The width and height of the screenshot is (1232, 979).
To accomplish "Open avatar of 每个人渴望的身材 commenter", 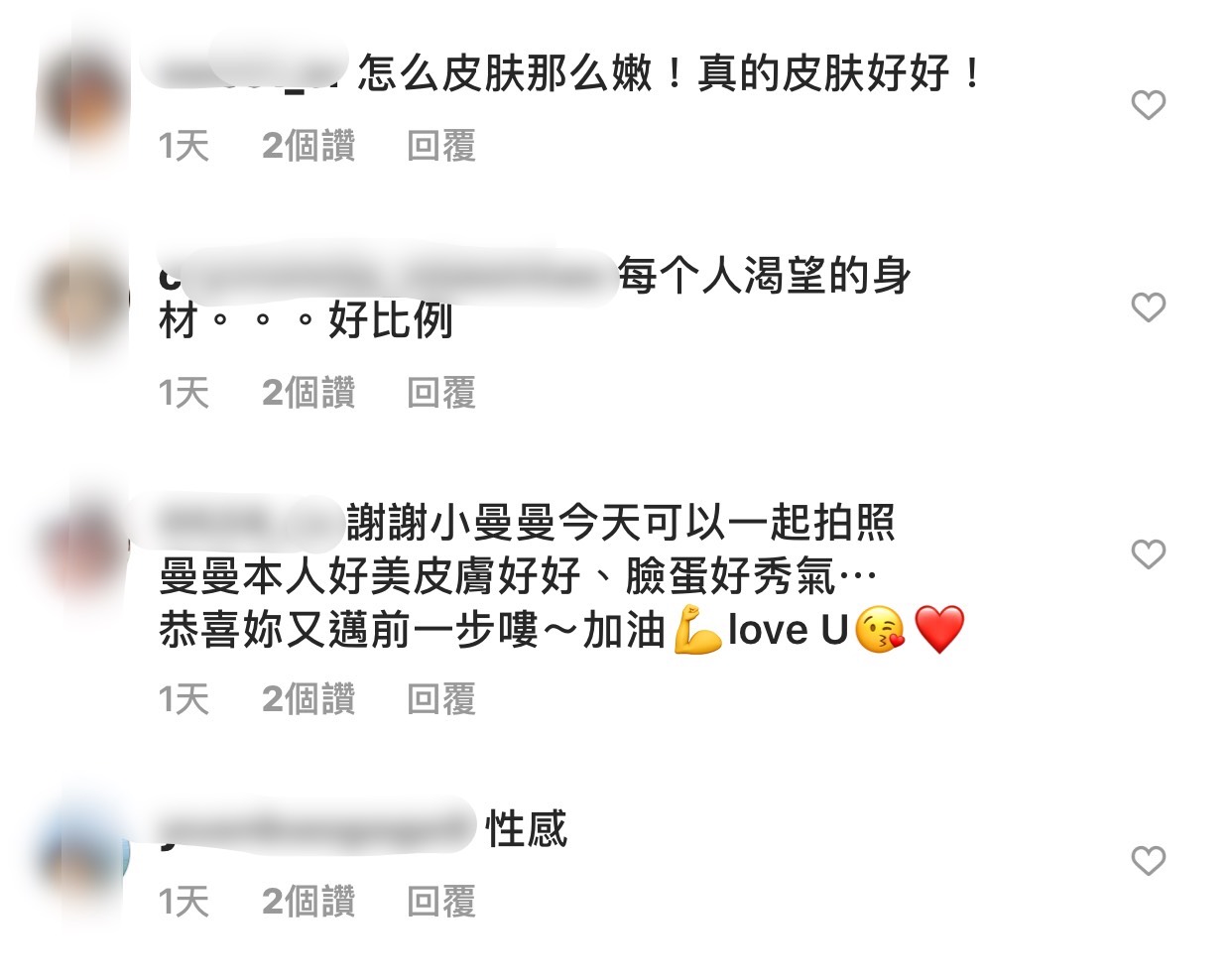I will point(83,300).
